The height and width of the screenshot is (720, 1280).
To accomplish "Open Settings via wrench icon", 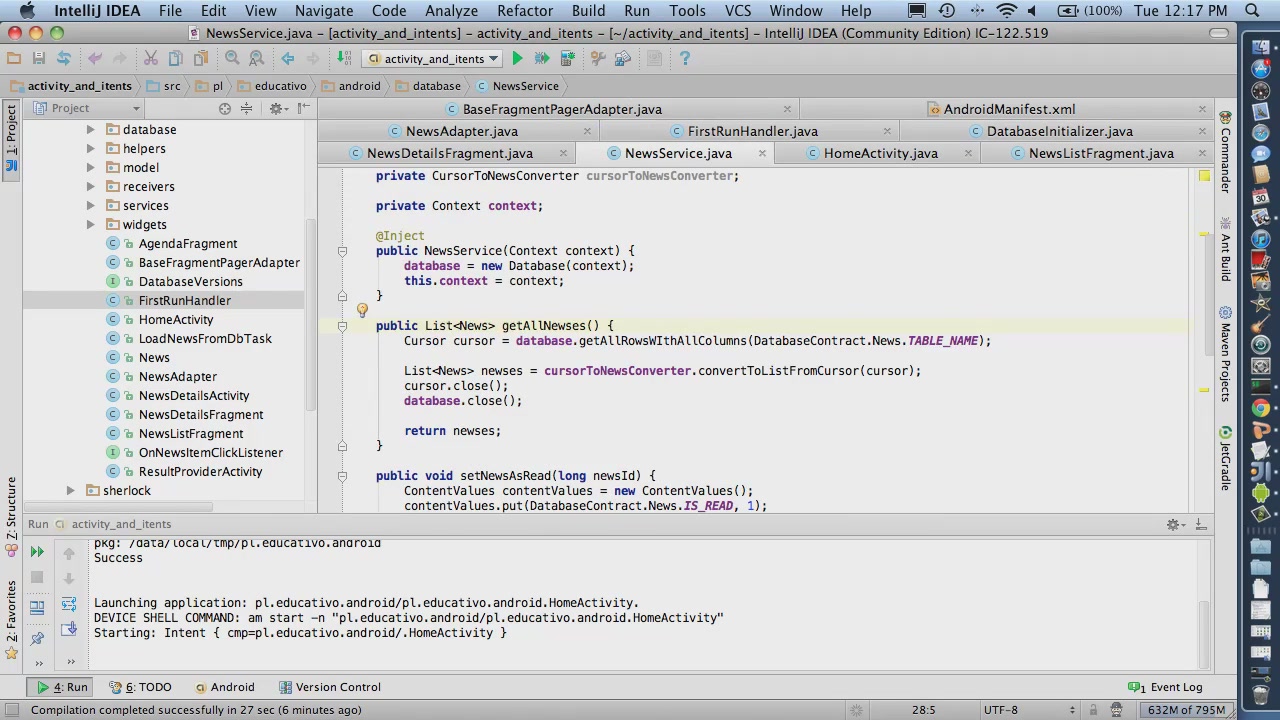I will click(598, 59).
